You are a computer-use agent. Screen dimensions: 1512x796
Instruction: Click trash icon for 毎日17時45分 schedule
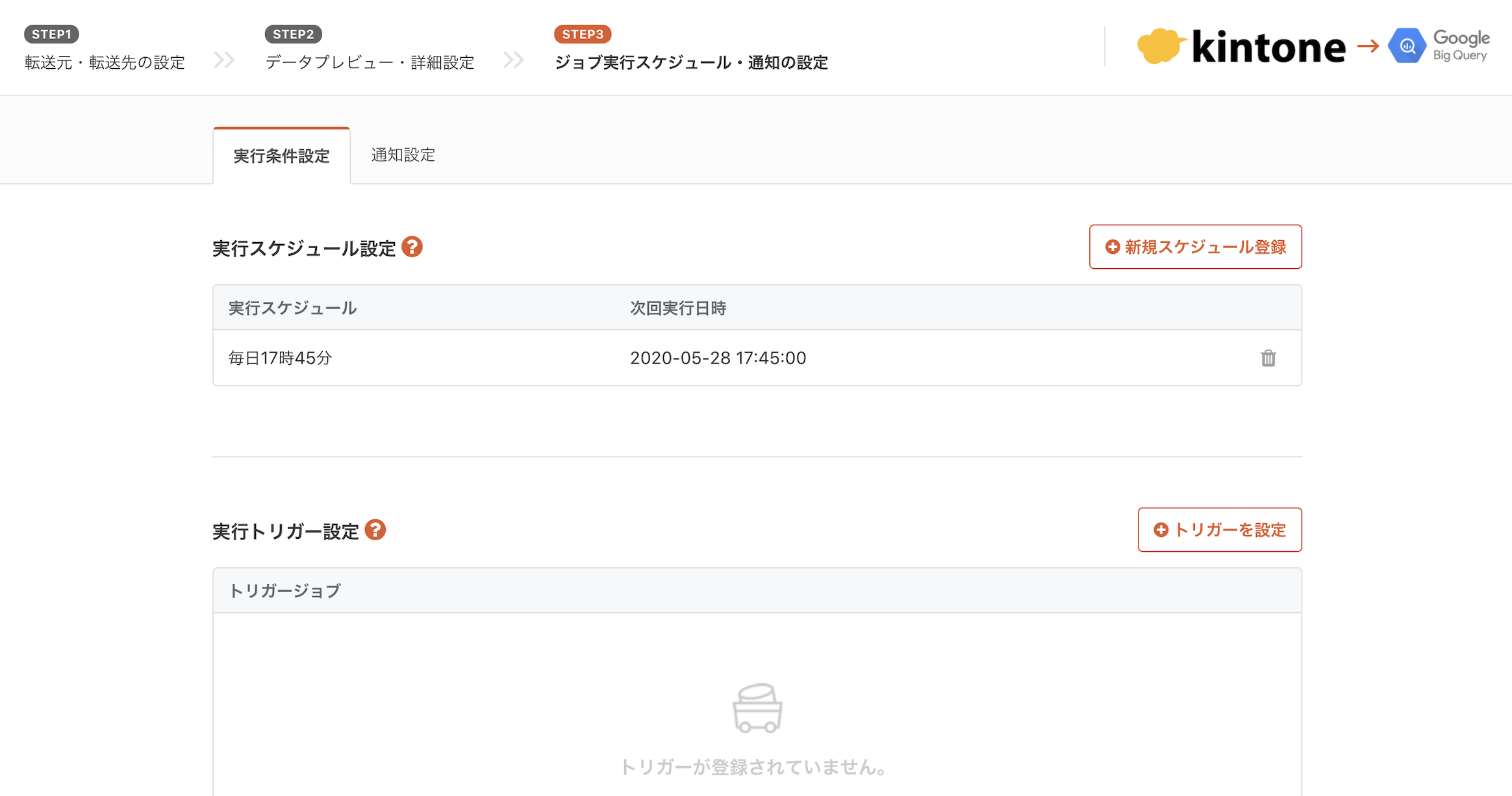click(x=1268, y=358)
